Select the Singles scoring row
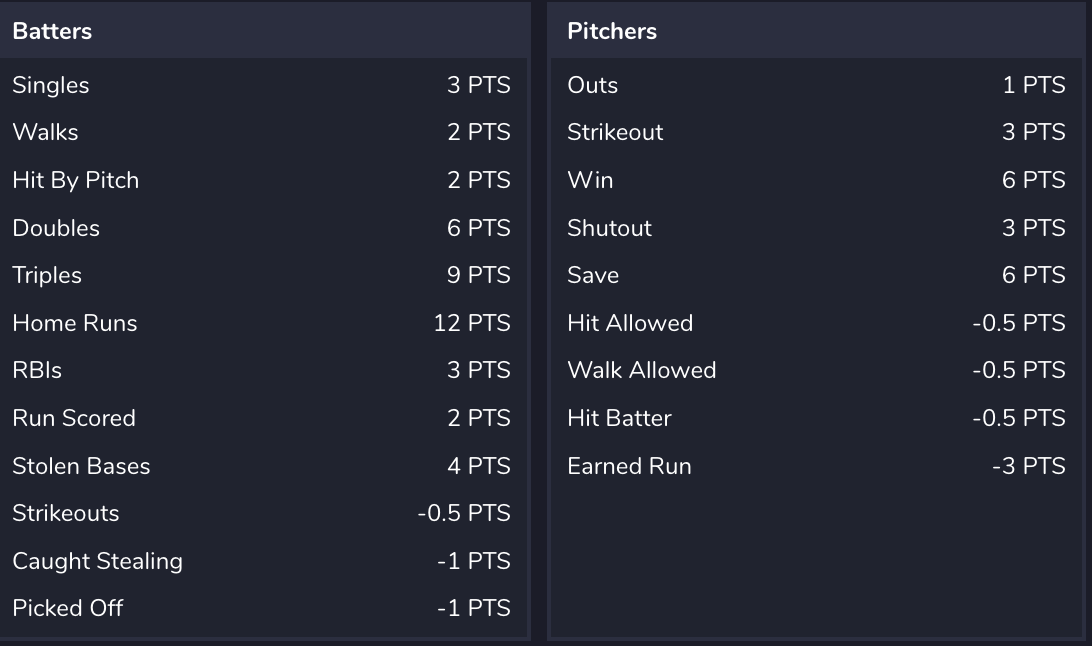 (264, 85)
